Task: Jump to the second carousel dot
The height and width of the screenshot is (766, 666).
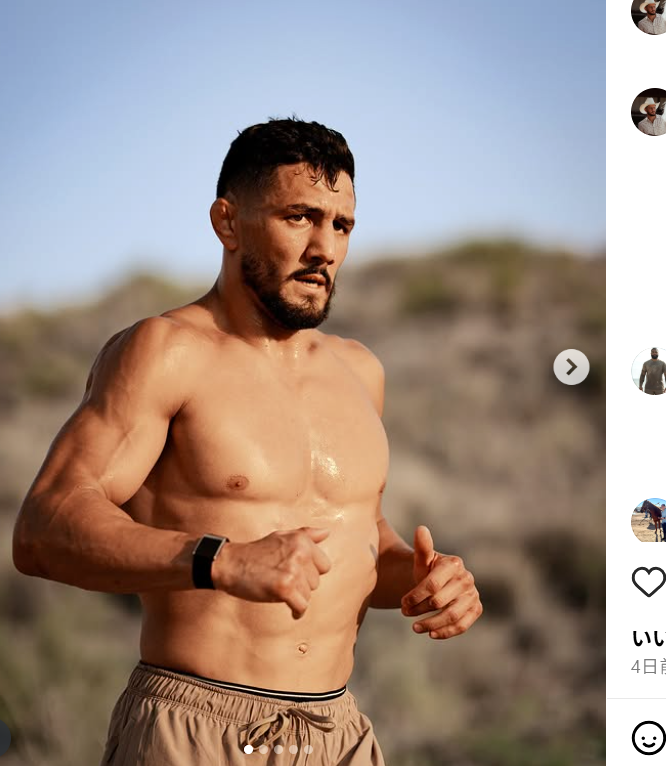Action: coord(264,749)
